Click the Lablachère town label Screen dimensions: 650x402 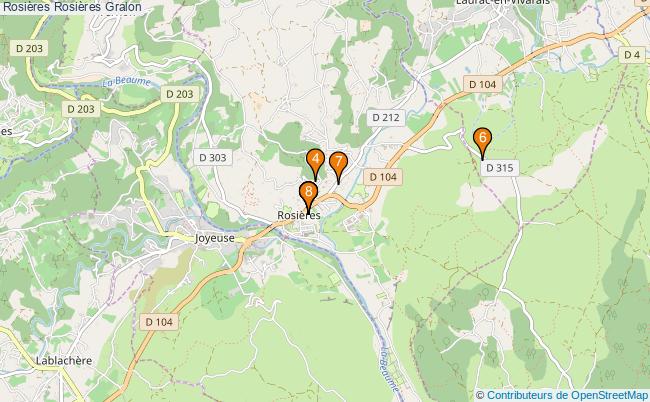pyautogui.click(x=64, y=361)
